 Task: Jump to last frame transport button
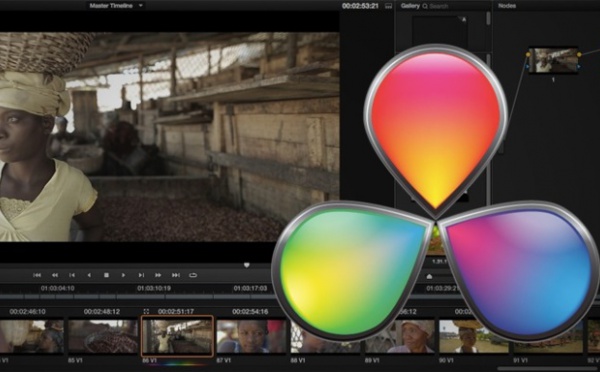[175, 275]
